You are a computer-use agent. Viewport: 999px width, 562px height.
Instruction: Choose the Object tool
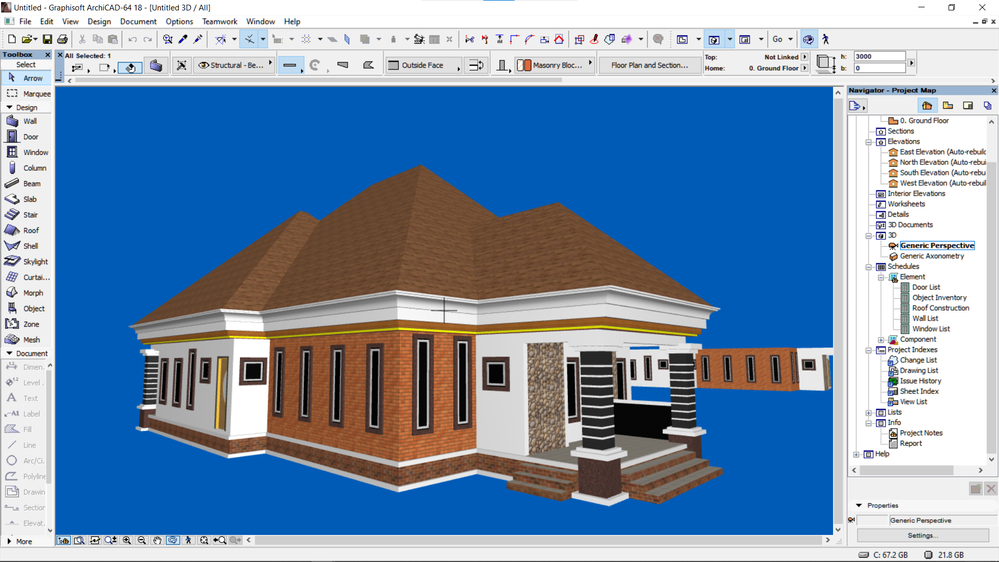pos(25,308)
